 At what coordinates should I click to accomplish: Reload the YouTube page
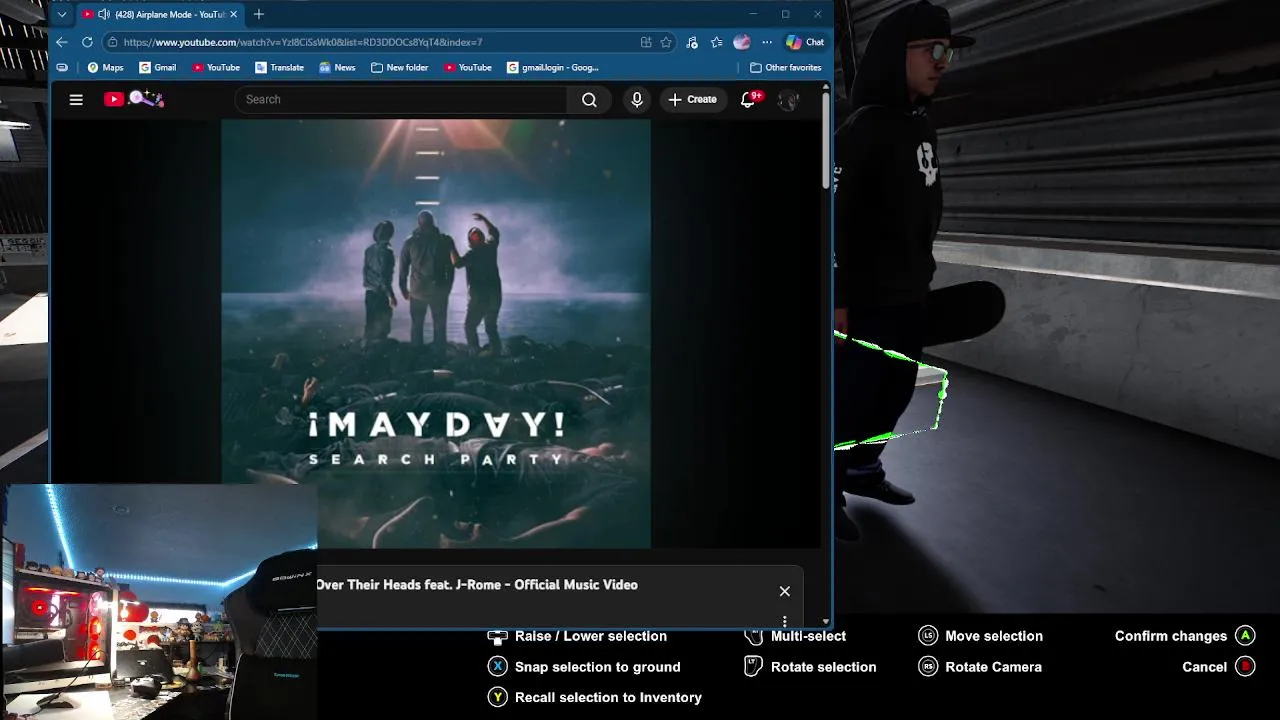(x=87, y=42)
